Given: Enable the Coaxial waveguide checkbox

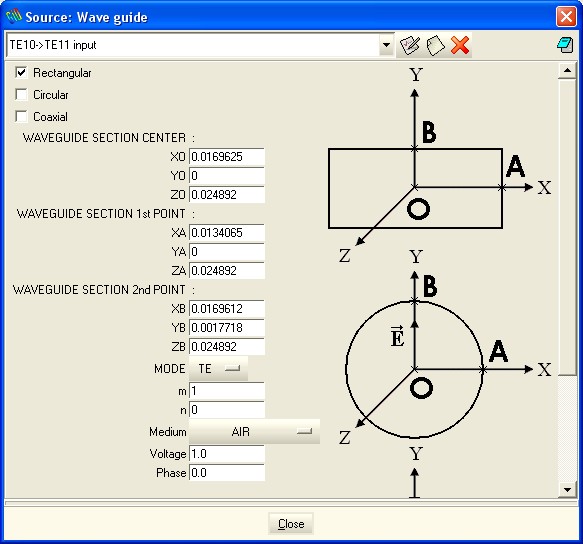Looking at the screenshot, I should coord(21,116).
